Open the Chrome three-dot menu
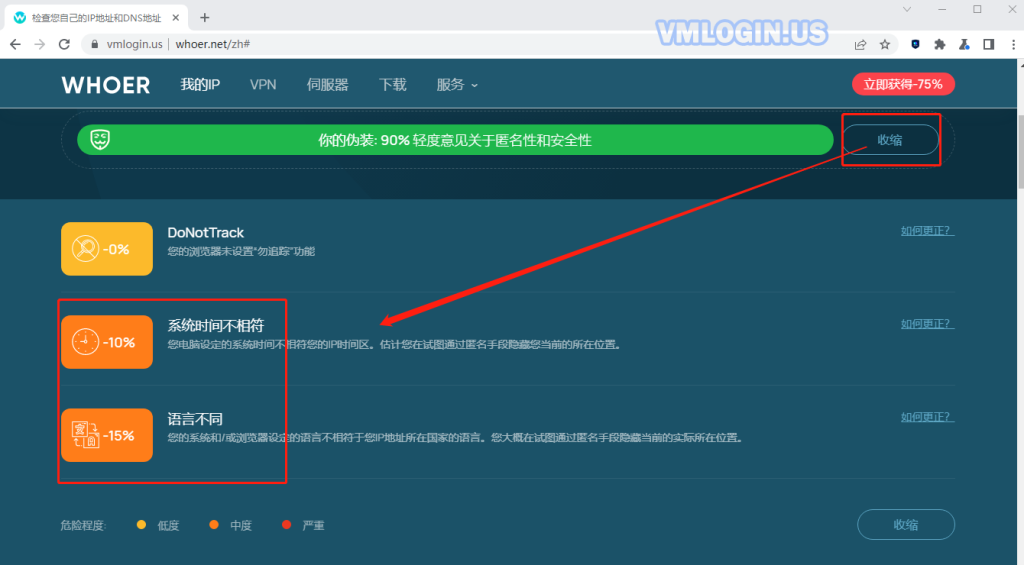Image resolution: width=1024 pixels, height=565 pixels. coord(1013,44)
